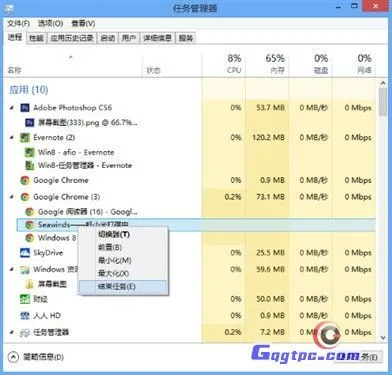Click the 7.2 MB memory cell
Screen dimensions: 392x375
[x=273, y=332]
